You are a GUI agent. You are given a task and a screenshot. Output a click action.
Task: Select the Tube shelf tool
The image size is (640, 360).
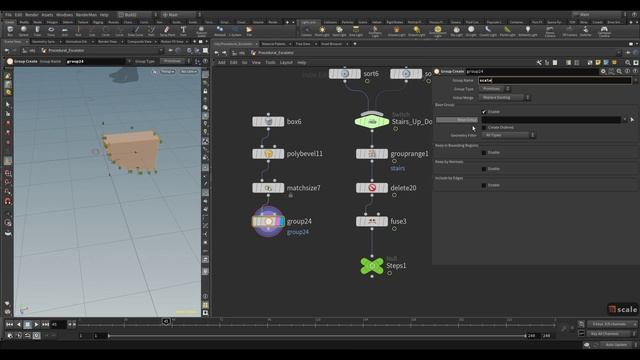pos(37,31)
